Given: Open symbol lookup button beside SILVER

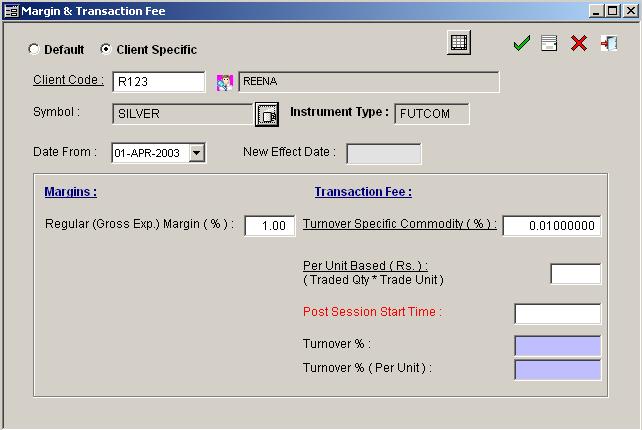Looking at the screenshot, I should (x=266, y=115).
